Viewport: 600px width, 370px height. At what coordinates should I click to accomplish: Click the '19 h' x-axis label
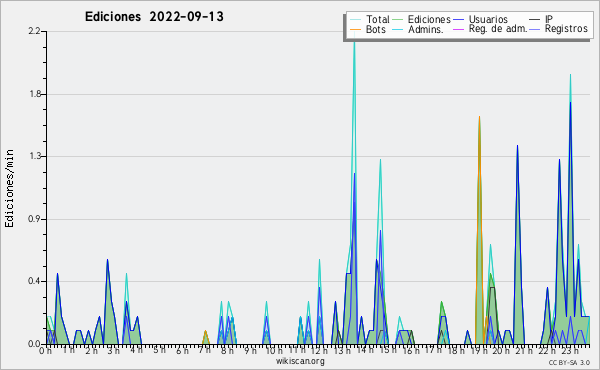[478, 351]
